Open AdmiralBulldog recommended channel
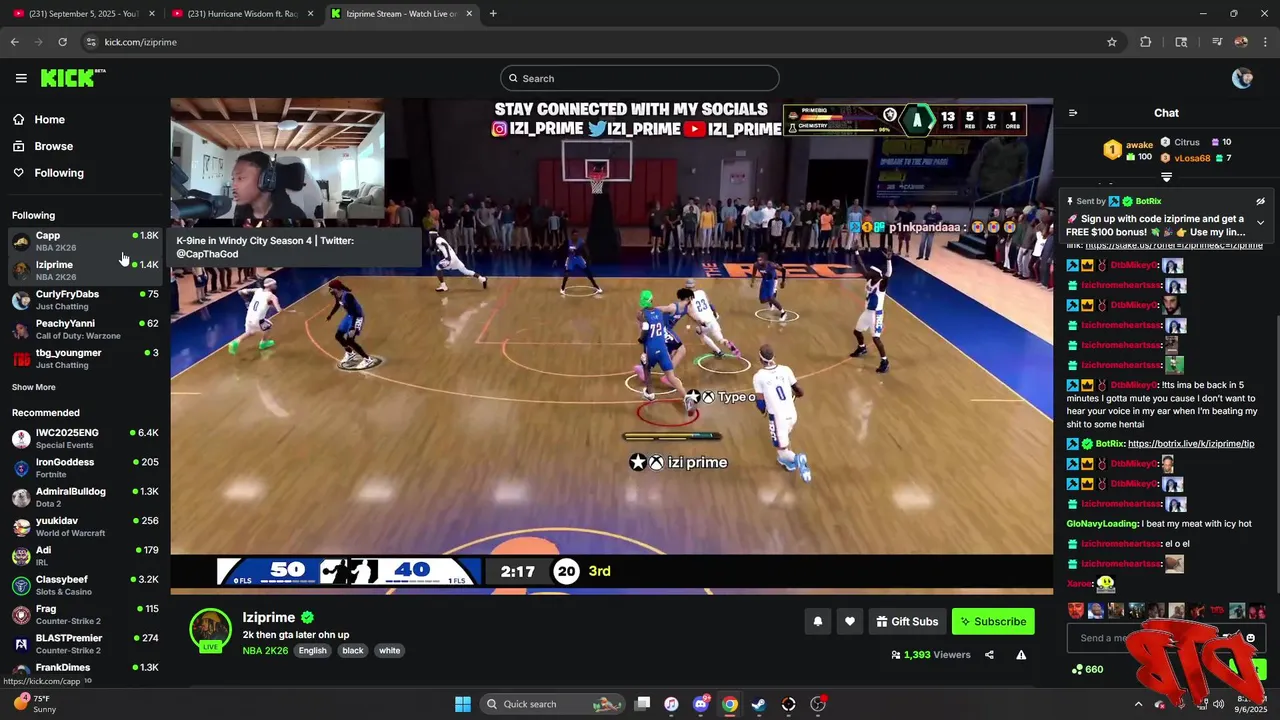 tap(85, 497)
